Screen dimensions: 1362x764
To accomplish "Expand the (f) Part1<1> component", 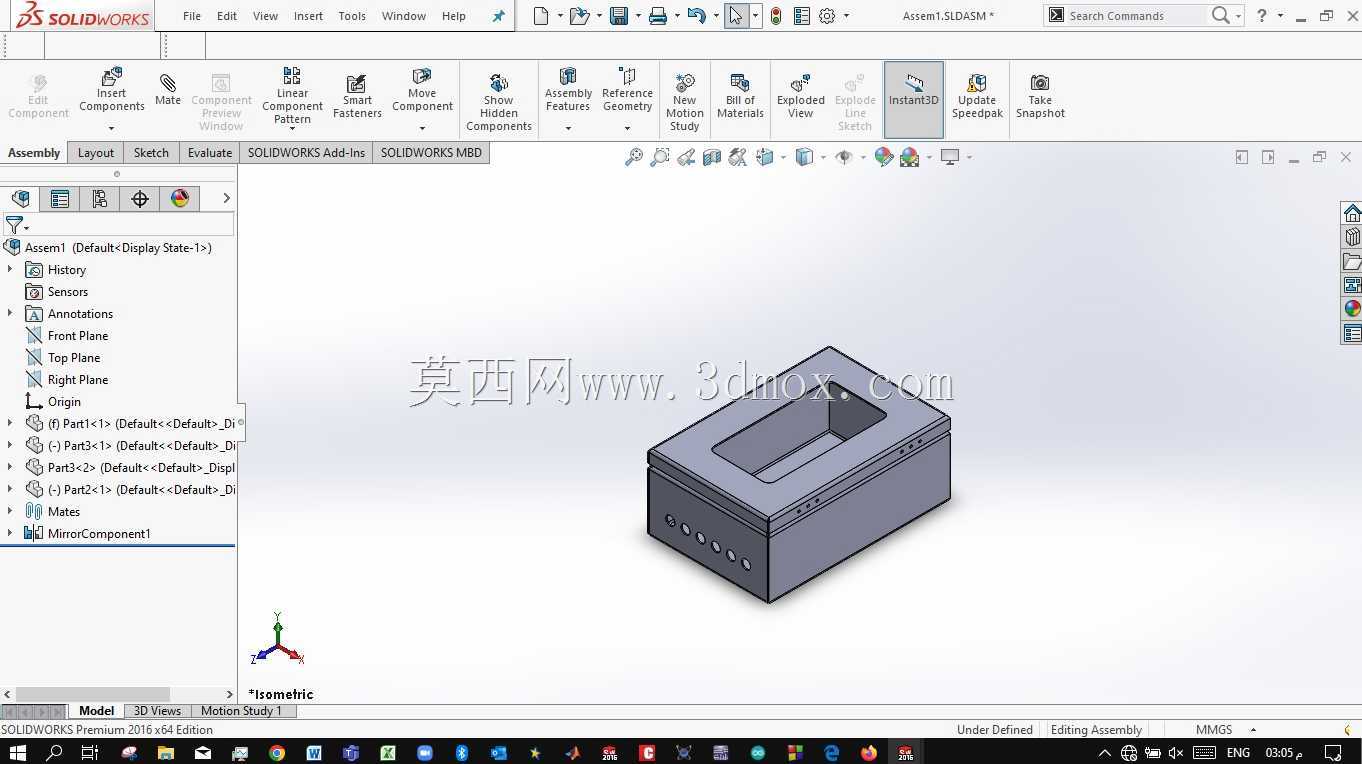I will click(10, 424).
